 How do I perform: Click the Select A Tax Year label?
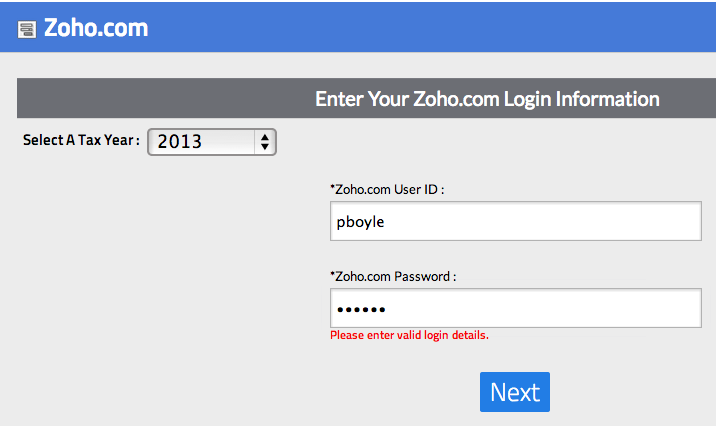(80, 141)
